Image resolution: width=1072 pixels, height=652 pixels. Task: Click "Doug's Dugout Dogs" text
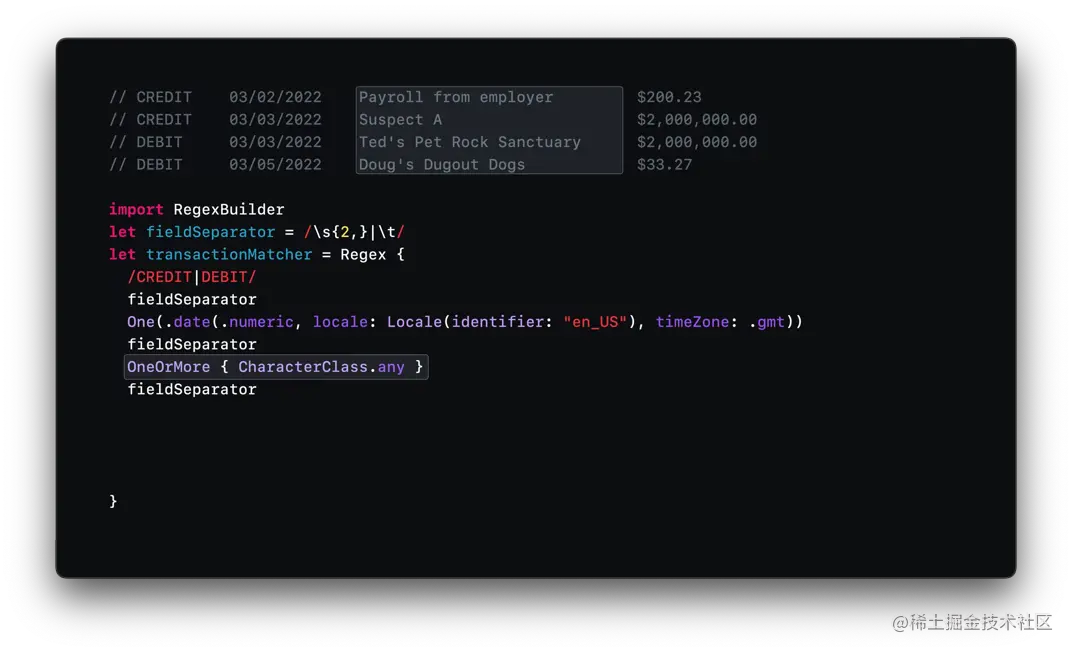click(442, 165)
